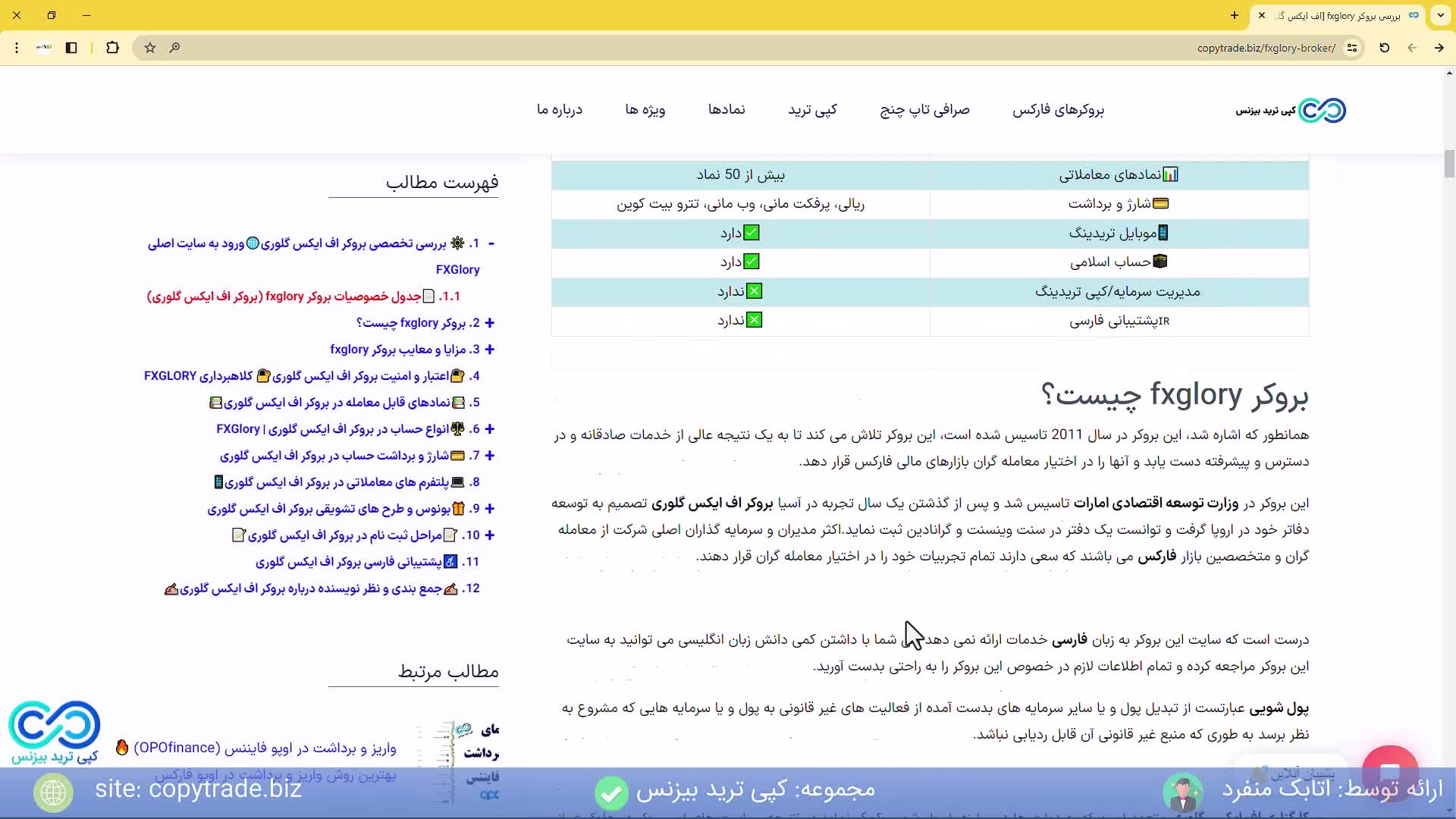Expand TOC item 6 about account types

pos(491,429)
